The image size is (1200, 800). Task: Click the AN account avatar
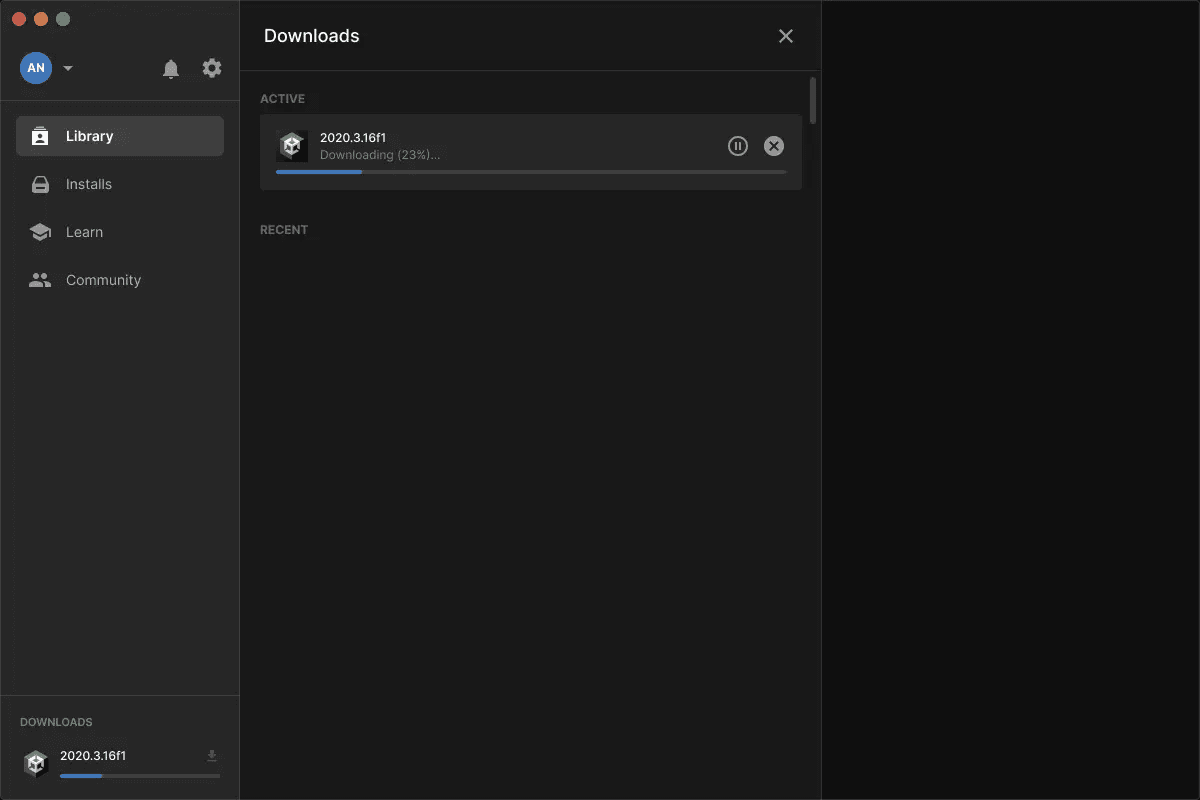(x=35, y=68)
